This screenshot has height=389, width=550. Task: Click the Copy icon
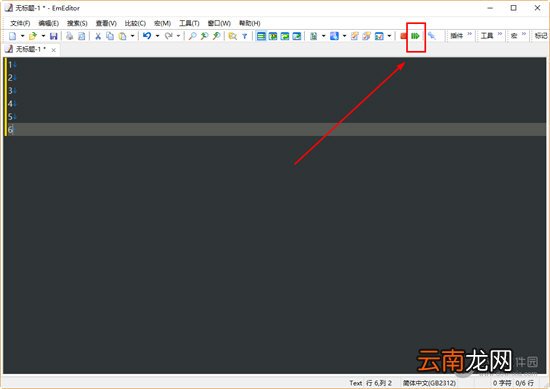click(110, 36)
